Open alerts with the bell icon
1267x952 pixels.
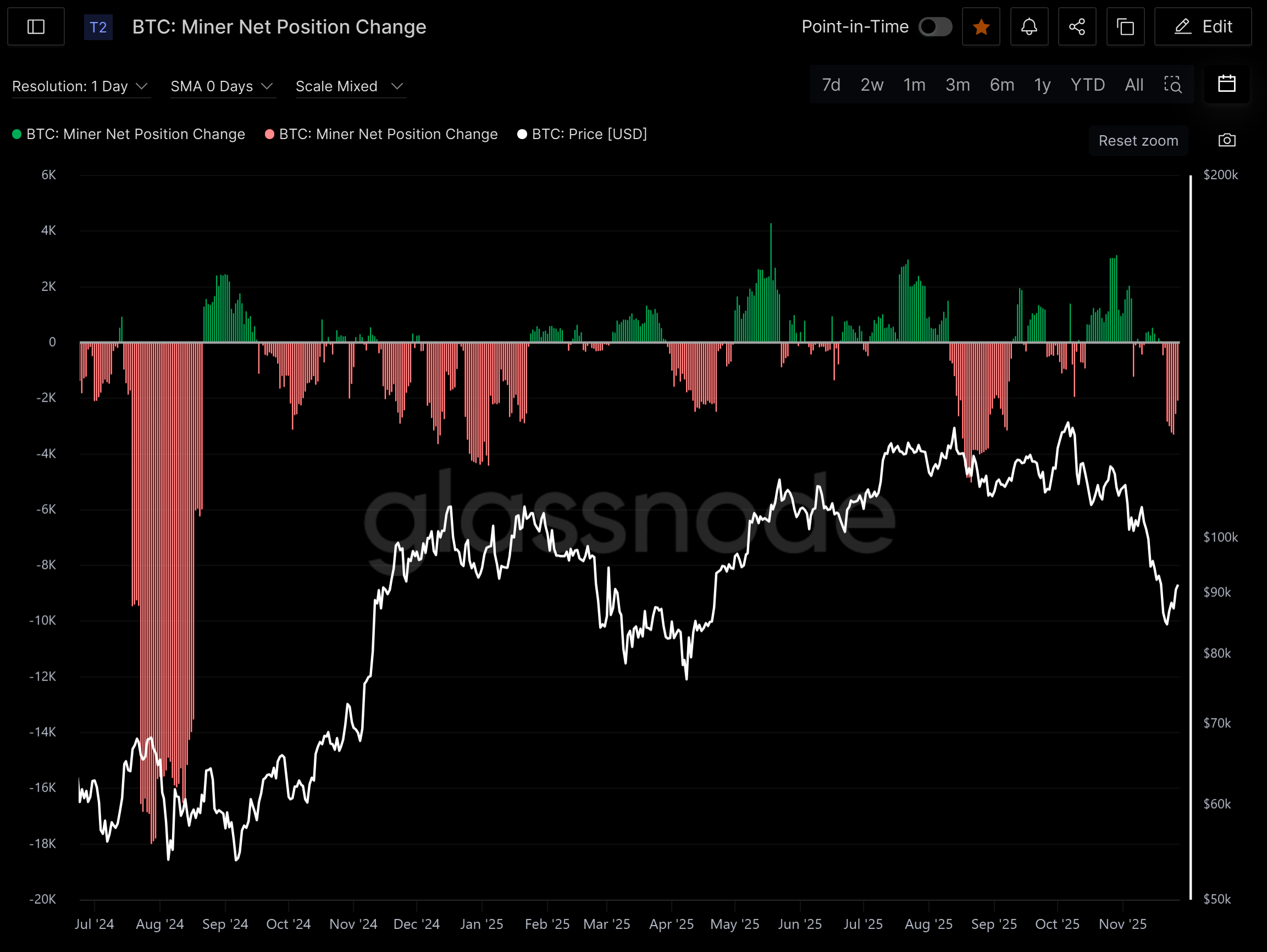[x=1029, y=27]
